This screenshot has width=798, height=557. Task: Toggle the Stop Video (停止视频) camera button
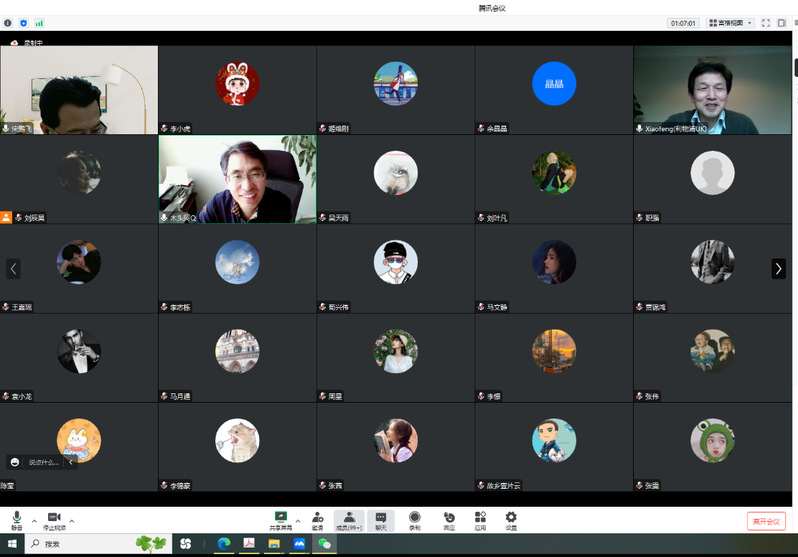[x=54, y=520]
